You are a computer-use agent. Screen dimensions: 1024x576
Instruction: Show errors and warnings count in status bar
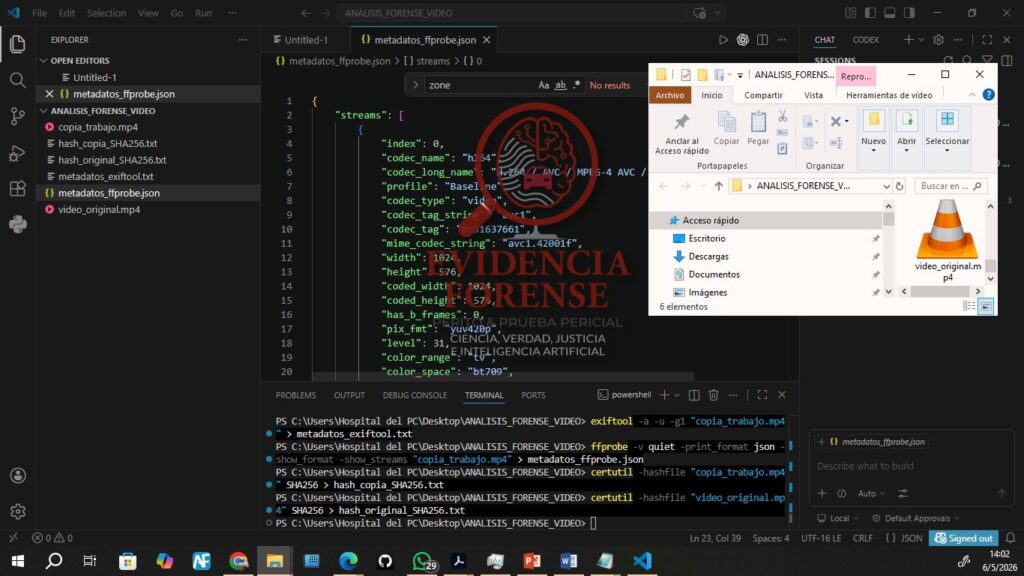(52, 538)
